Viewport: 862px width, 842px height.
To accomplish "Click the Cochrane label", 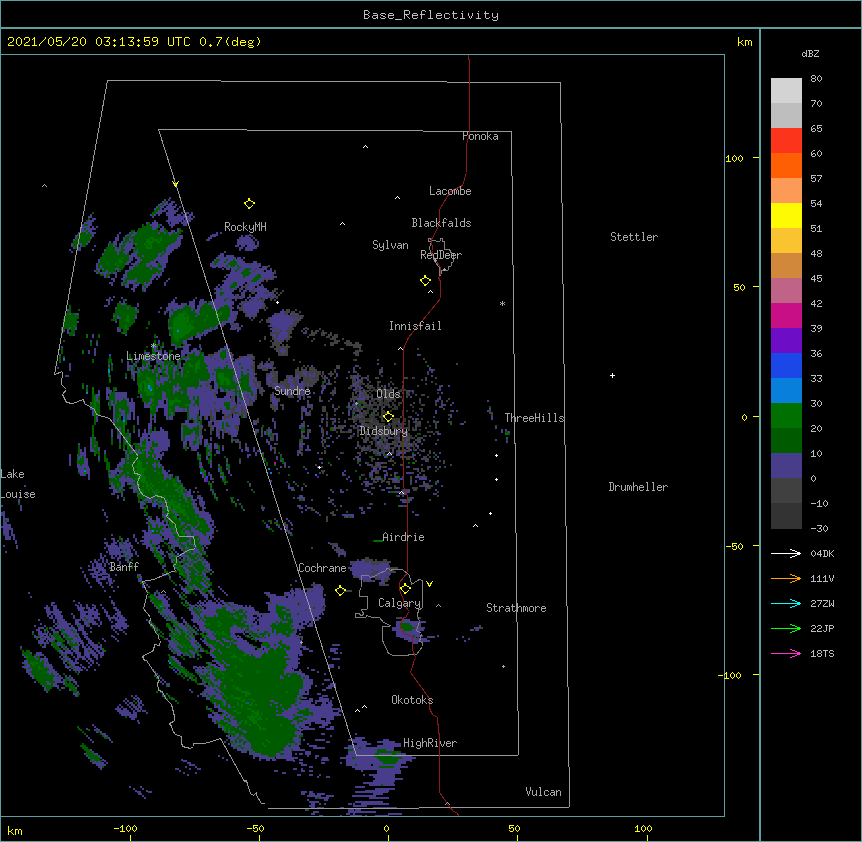I will pyautogui.click(x=322, y=568).
